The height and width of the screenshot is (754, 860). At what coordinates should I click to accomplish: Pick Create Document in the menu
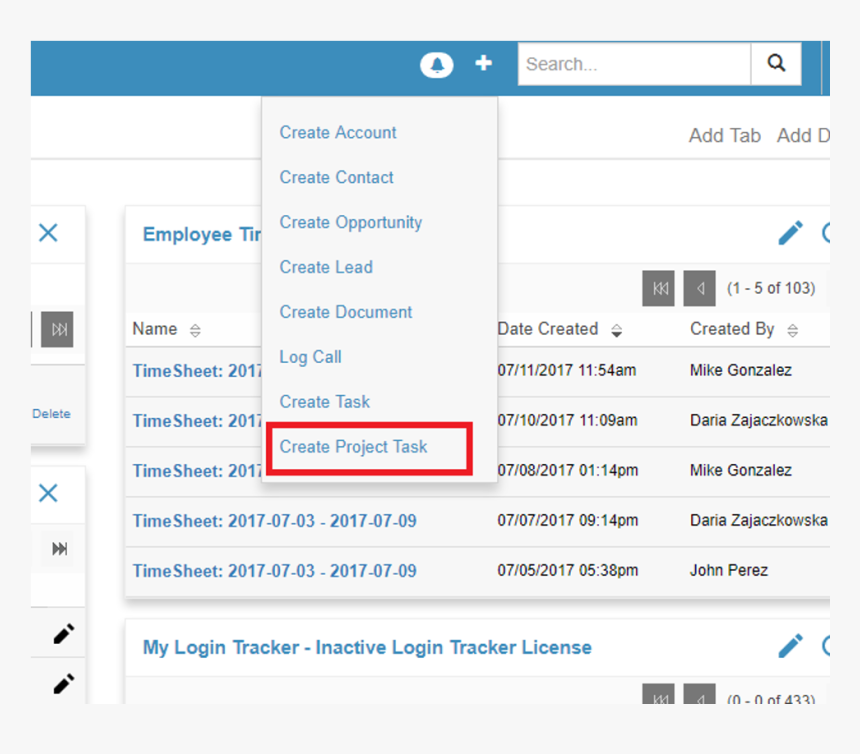click(x=346, y=312)
